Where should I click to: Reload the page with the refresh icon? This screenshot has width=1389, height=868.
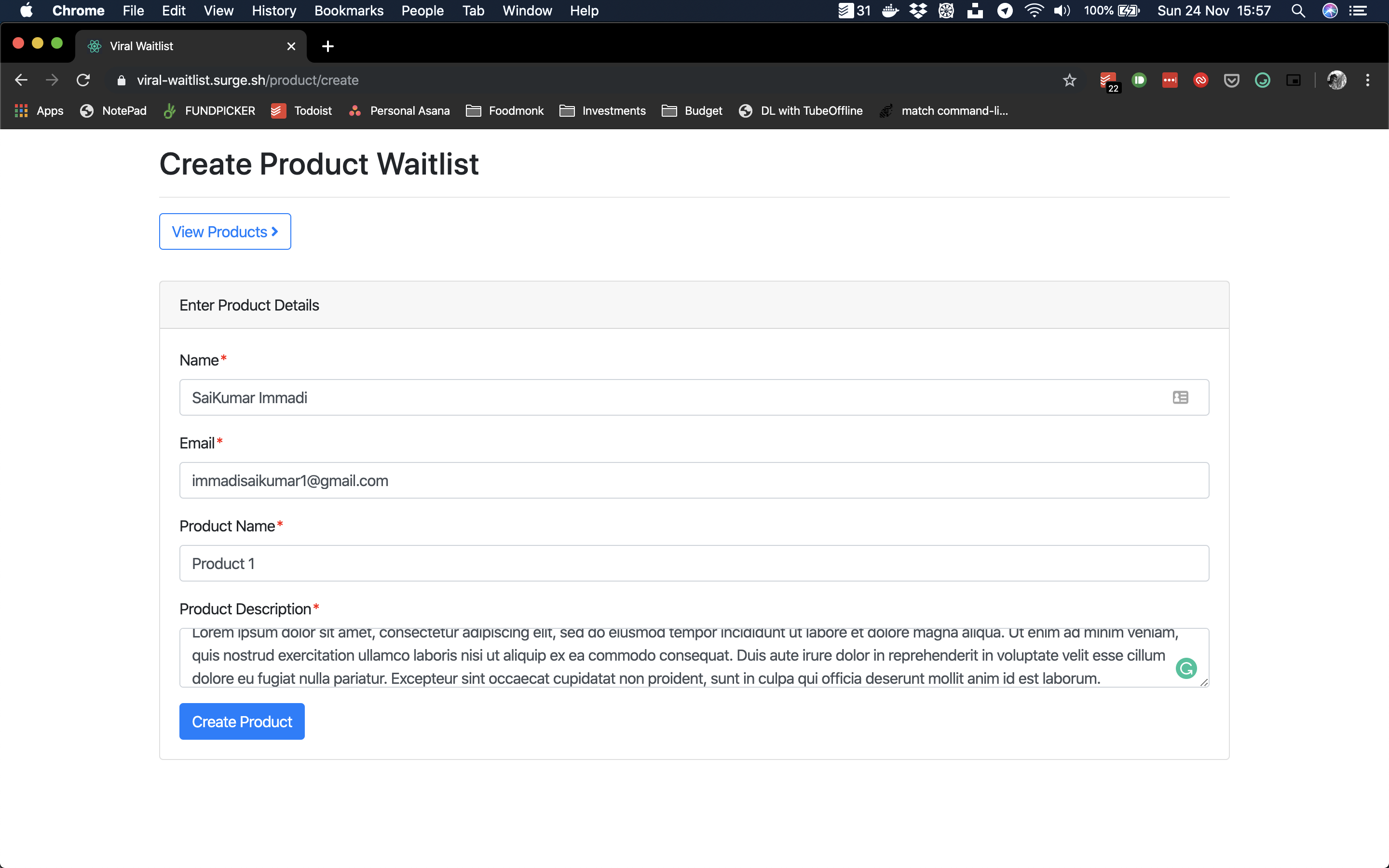(x=83, y=81)
